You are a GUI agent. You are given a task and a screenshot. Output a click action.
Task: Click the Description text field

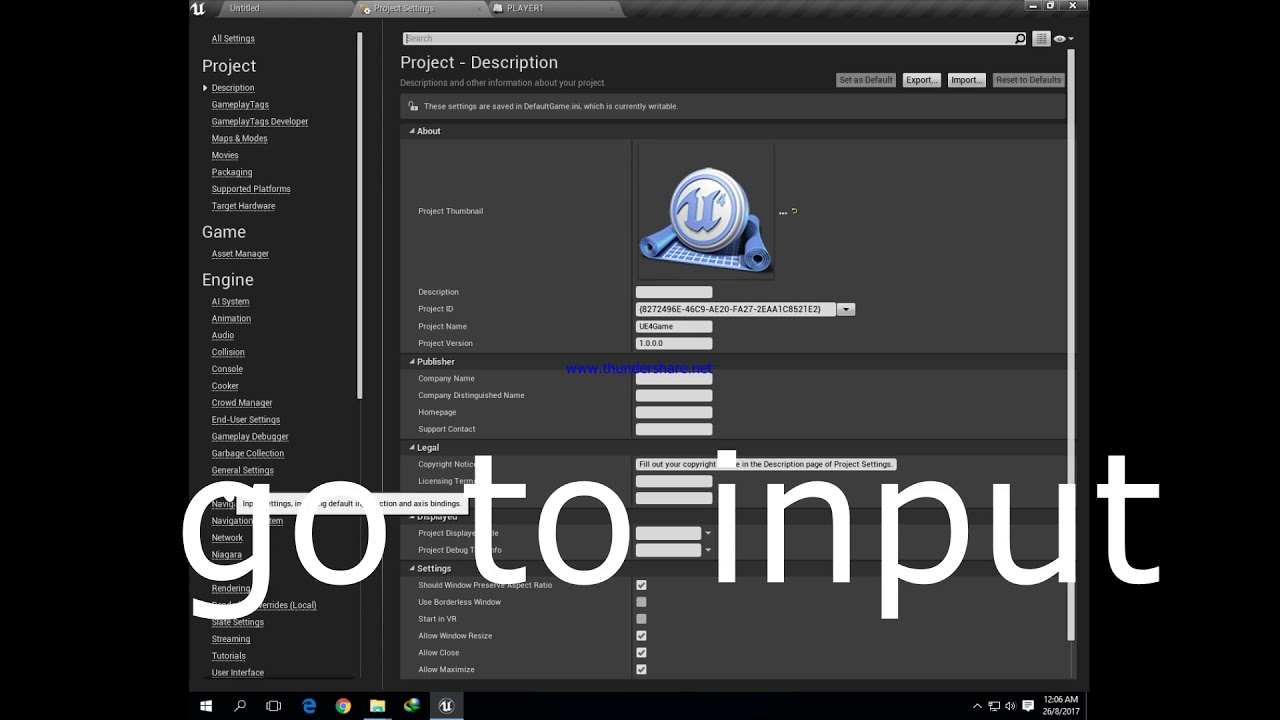tap(674, 292)
